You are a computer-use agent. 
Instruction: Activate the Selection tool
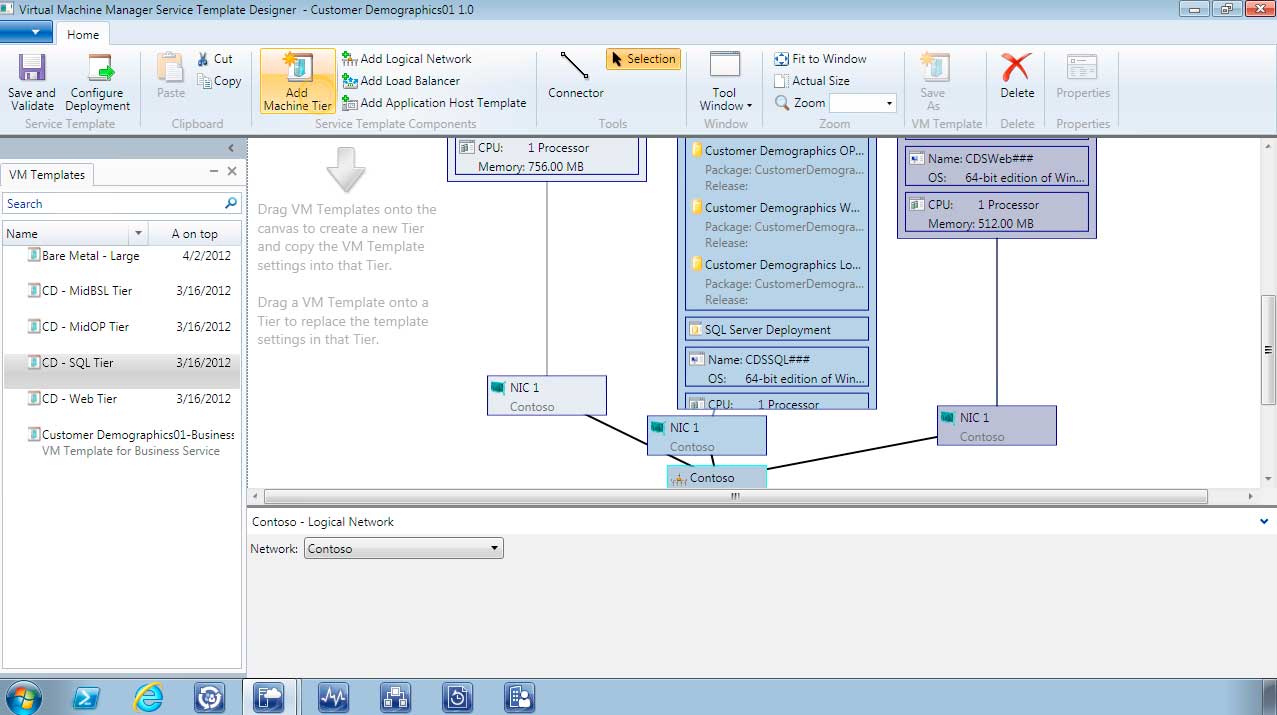pos(643,59)
